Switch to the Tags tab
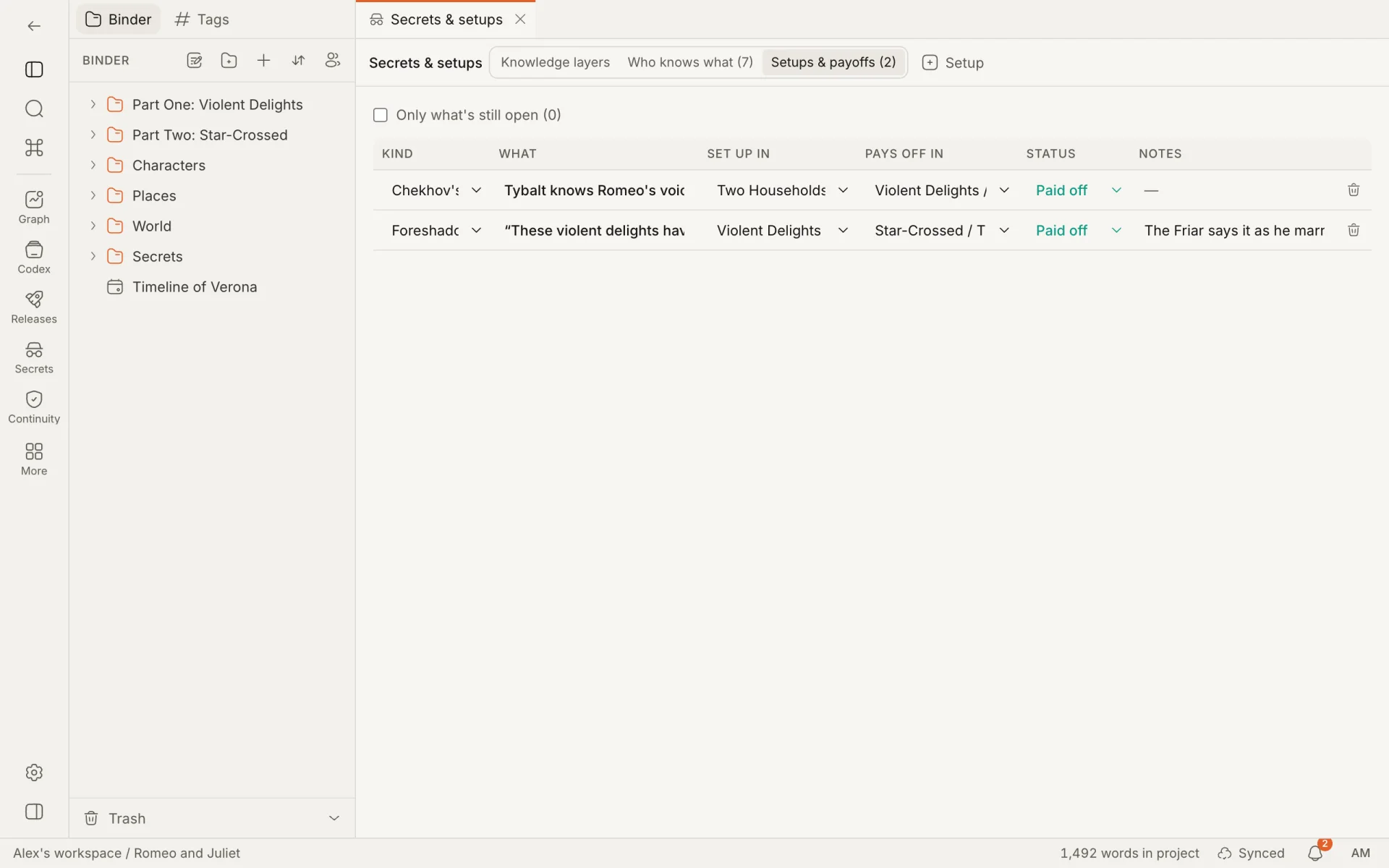Image resolution: width=1389 pixels, height=868 pixels. (202, 20)
